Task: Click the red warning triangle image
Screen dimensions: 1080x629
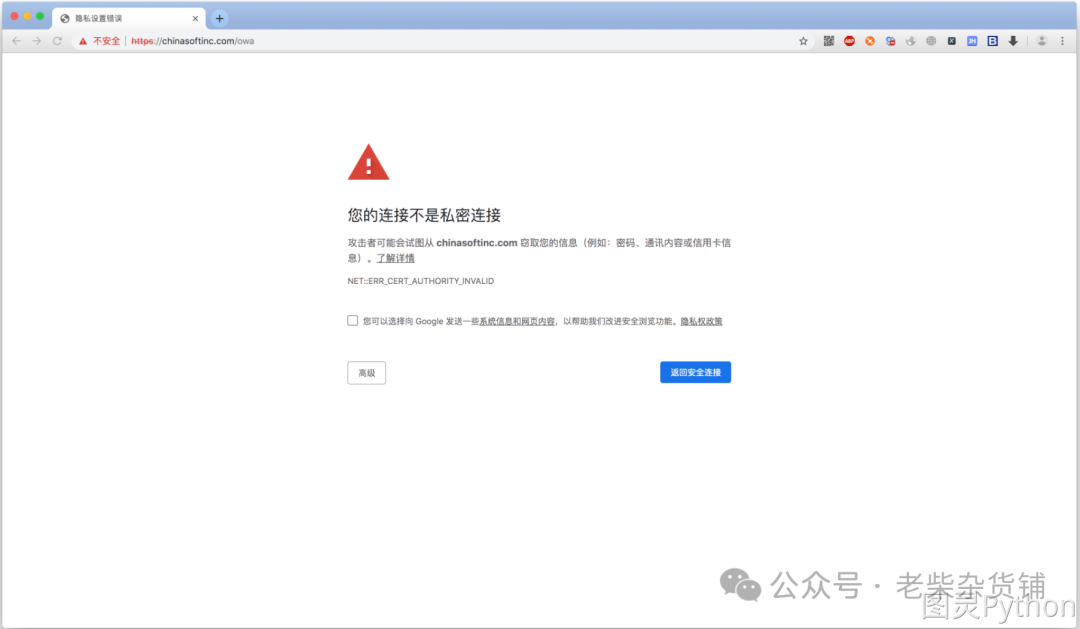Action: (368, 163)
